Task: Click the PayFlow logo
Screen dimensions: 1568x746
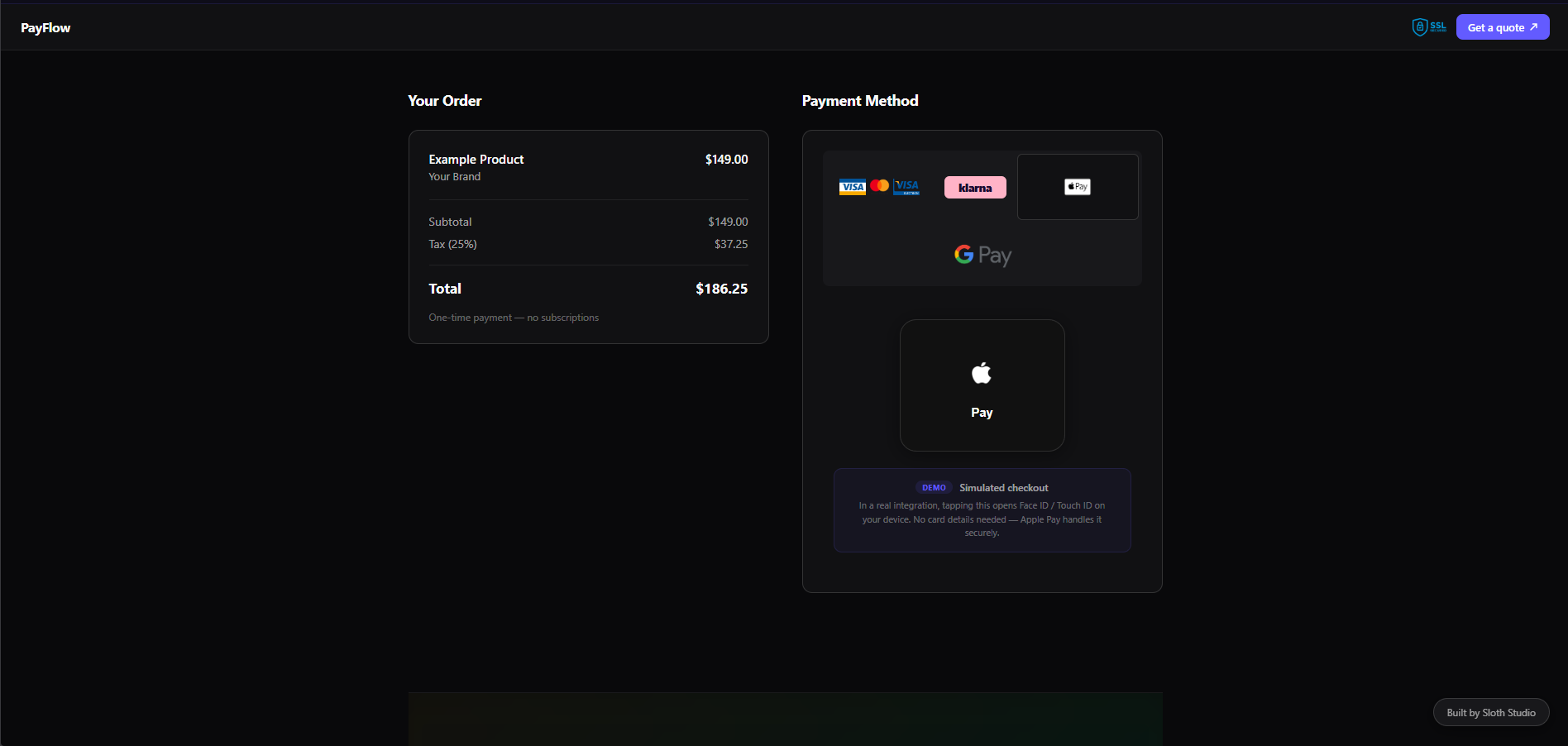Action: (x=45, y=27)
